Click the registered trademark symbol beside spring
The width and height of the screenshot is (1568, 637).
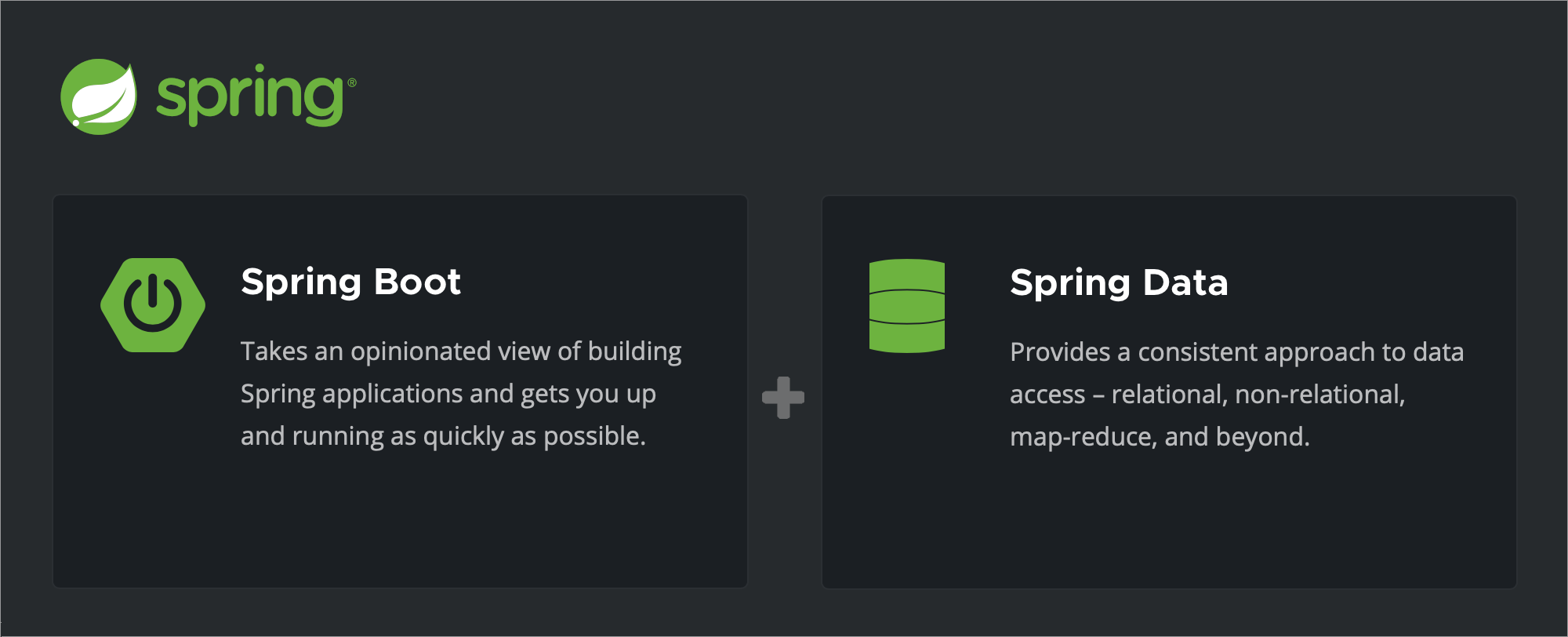tap(352, 82)
